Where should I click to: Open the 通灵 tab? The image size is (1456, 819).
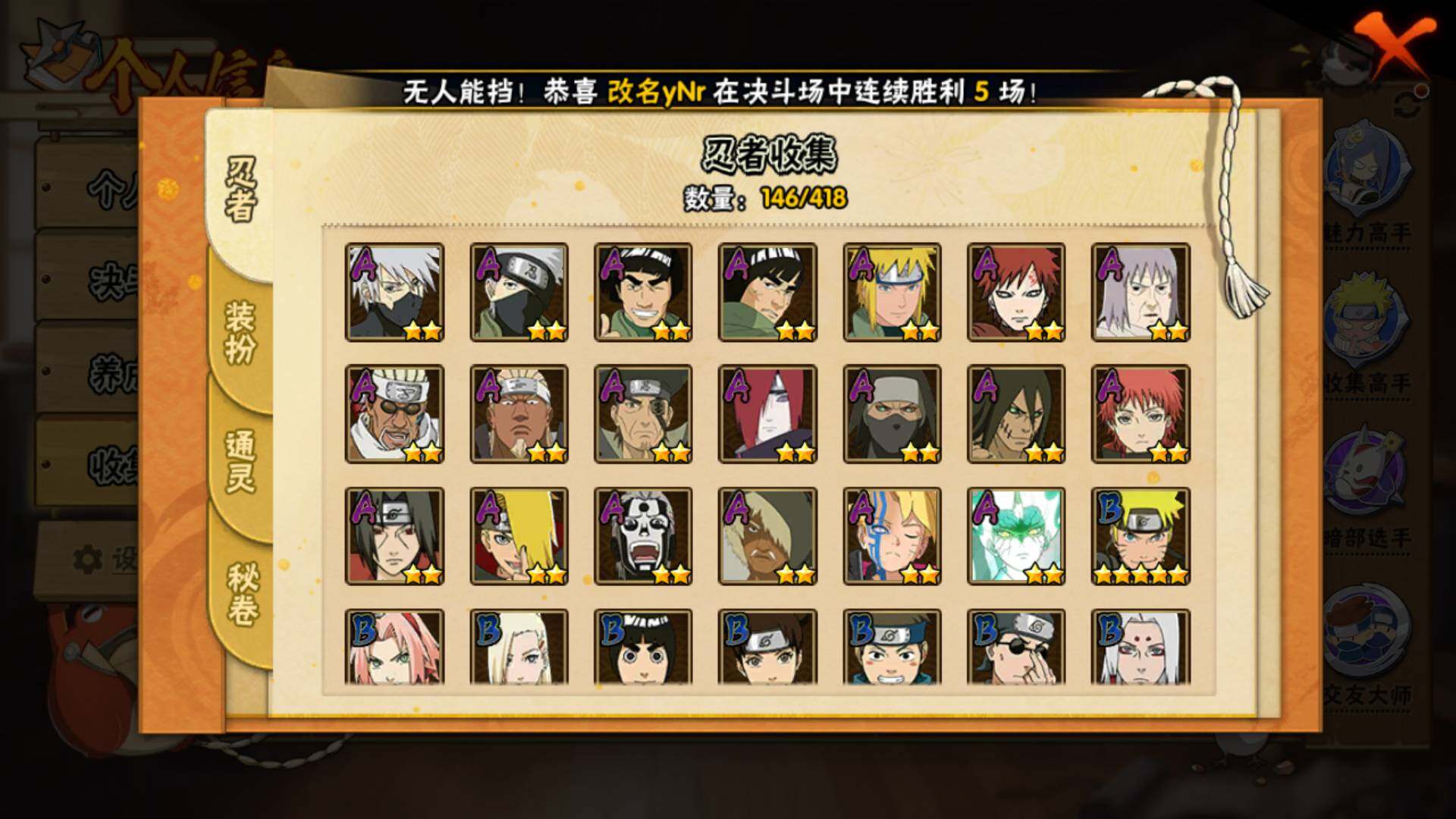point(240,461)
